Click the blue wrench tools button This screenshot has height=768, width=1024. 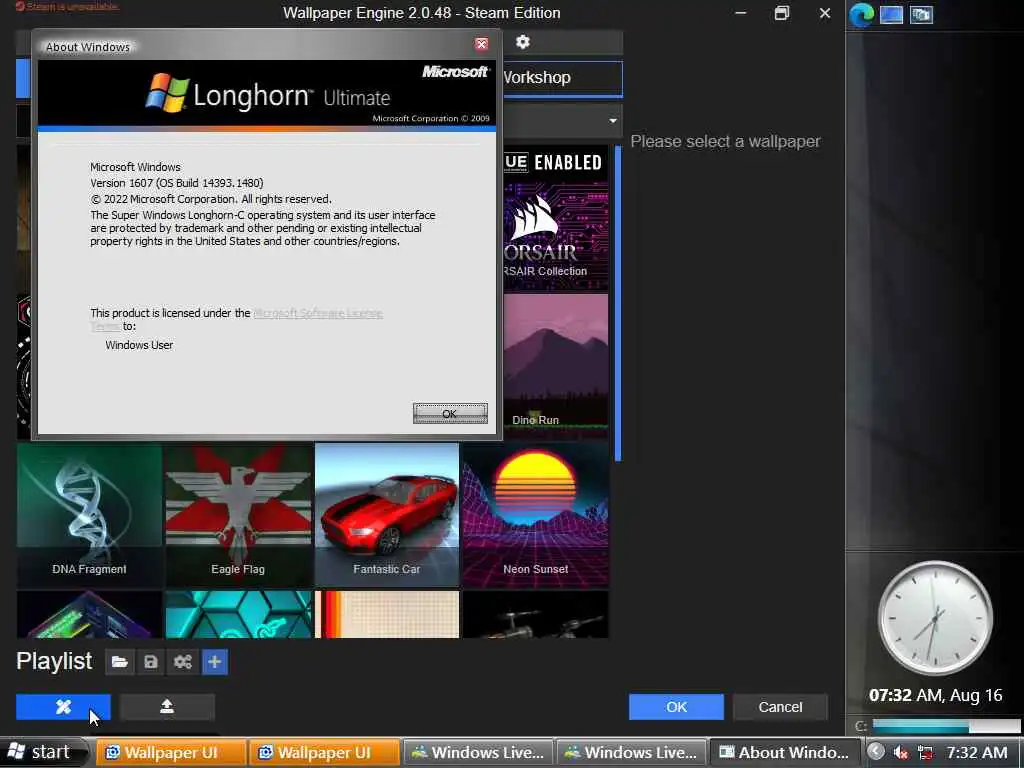63,707
